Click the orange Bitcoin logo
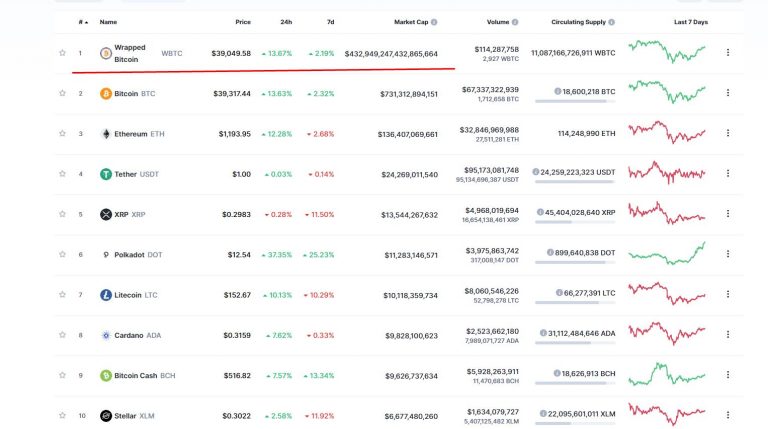This screenshot has width=768, height=429. pos(106,94)
